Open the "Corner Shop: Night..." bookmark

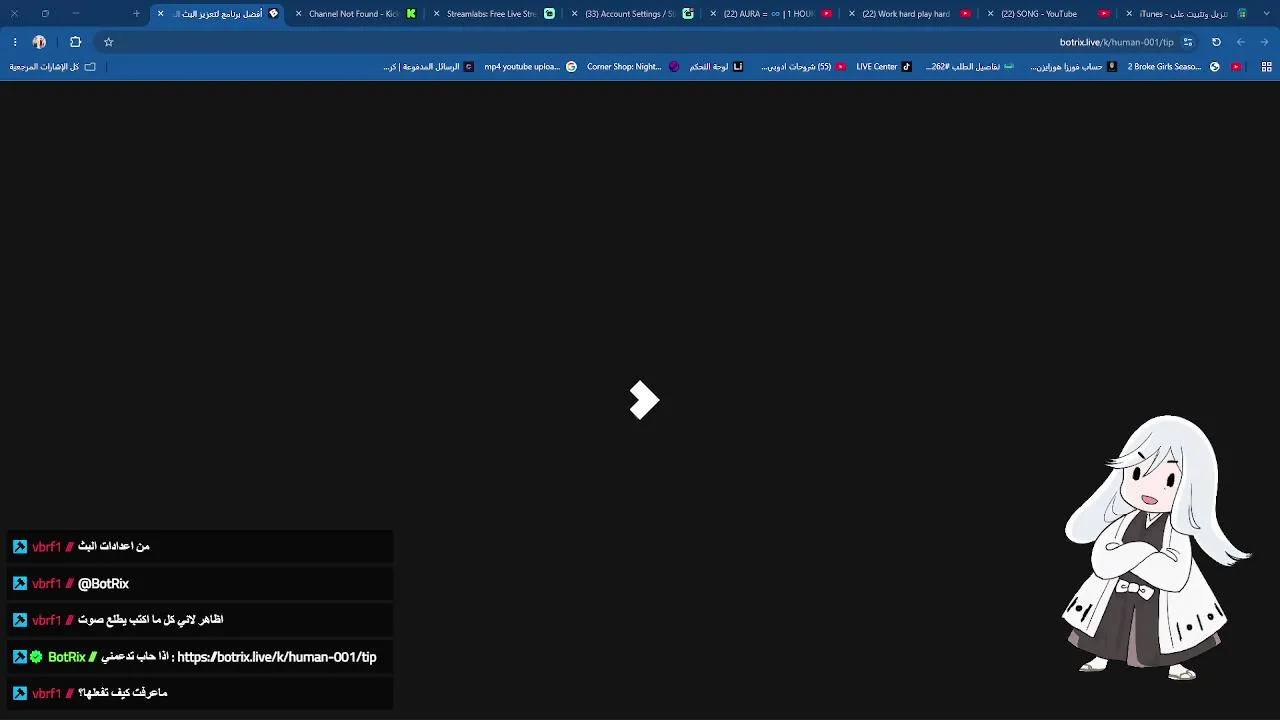[633, 67]
